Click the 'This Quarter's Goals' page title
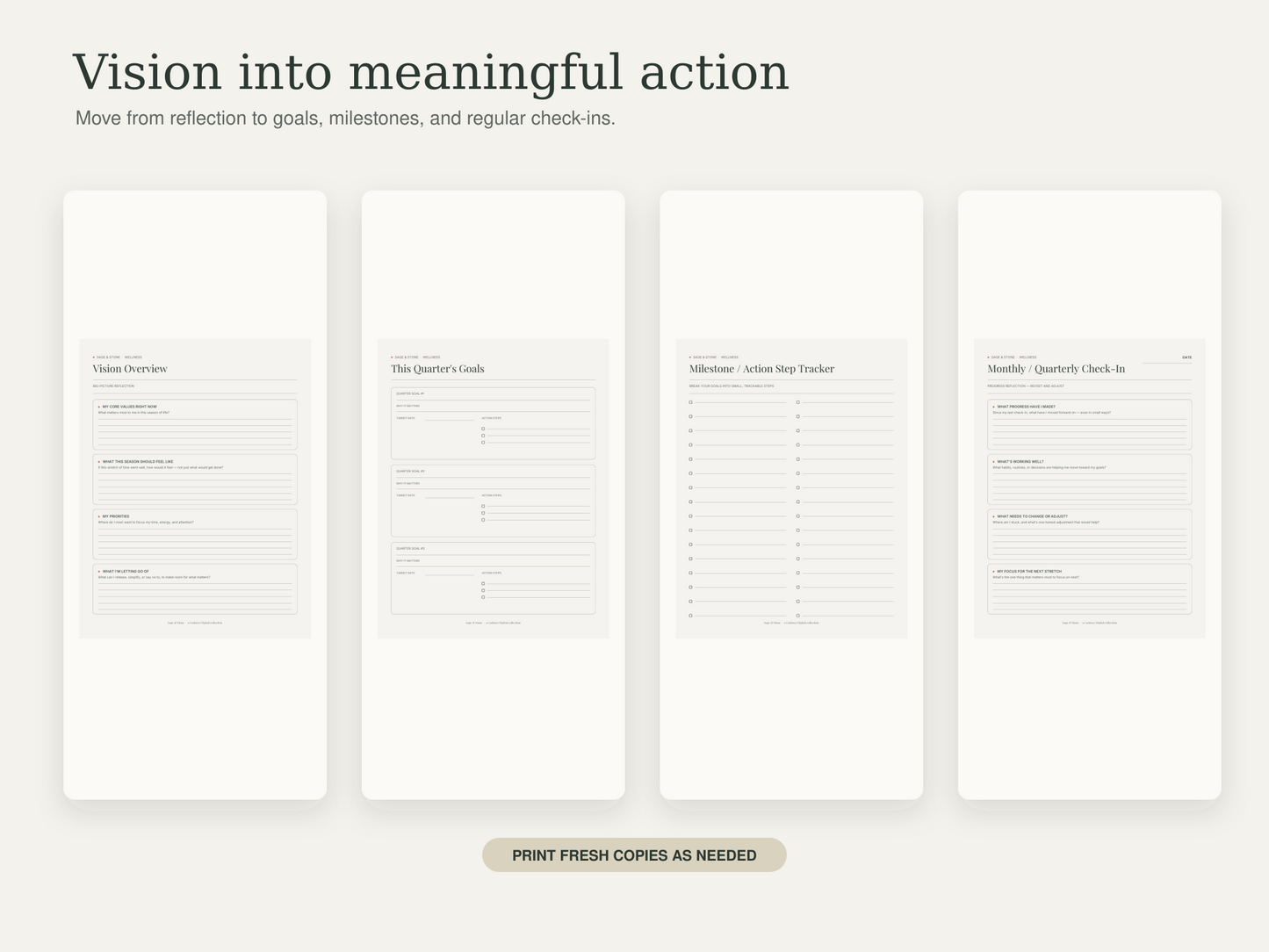 [x=437, y=369]
